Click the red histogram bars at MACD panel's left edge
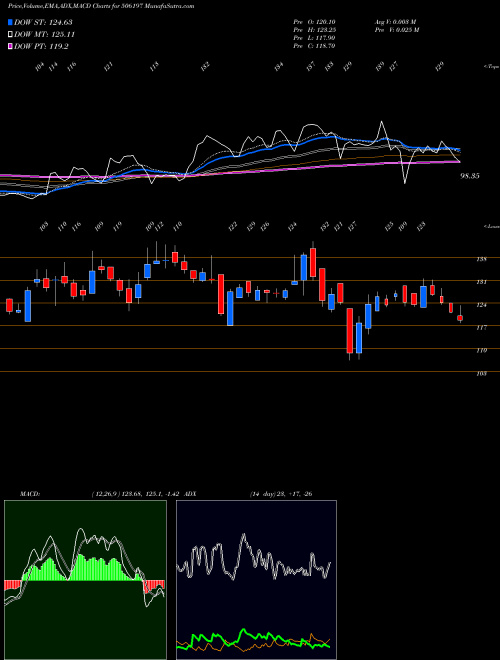The image size is (500, 660). [12, 585]
